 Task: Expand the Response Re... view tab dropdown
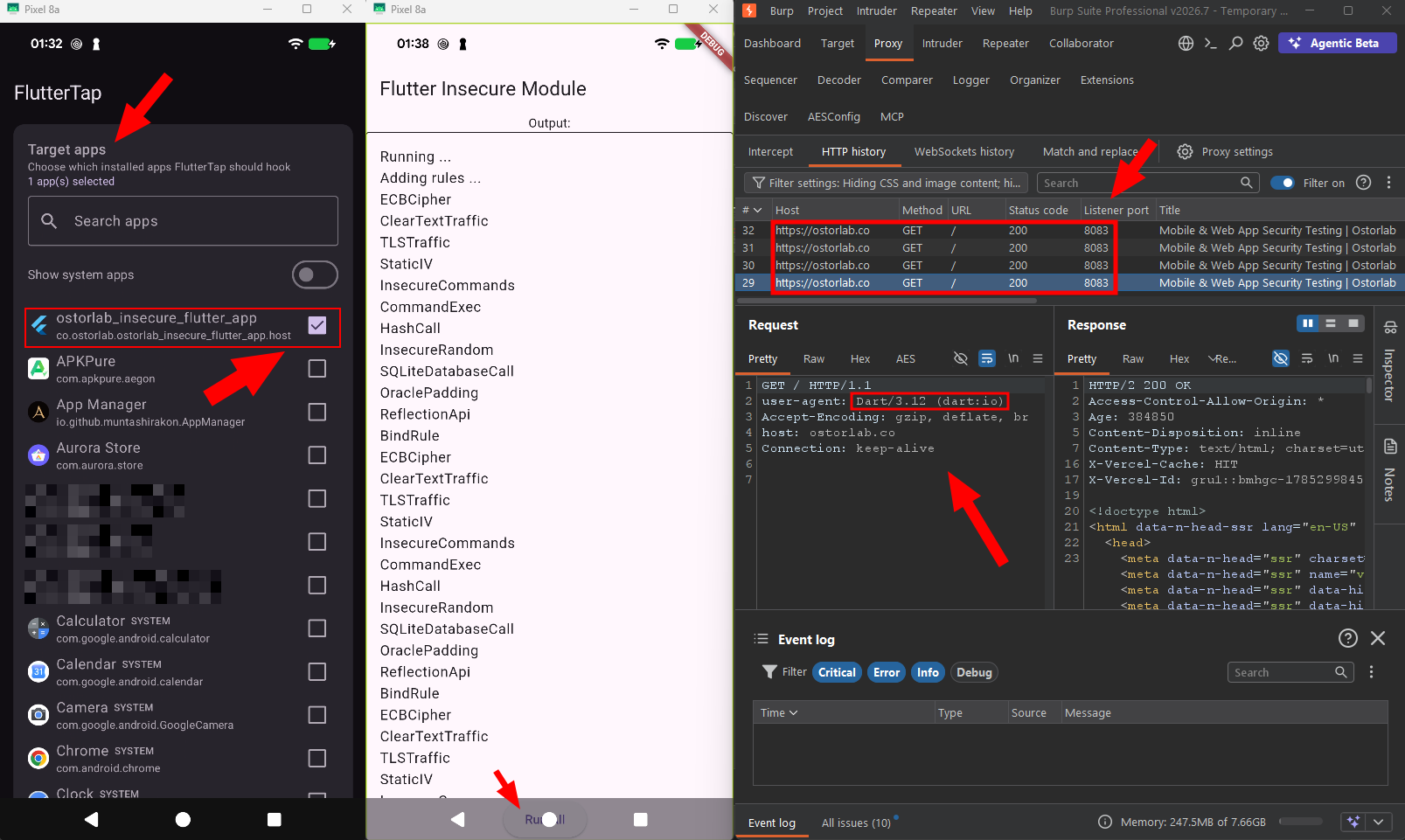coord(1222,358)
